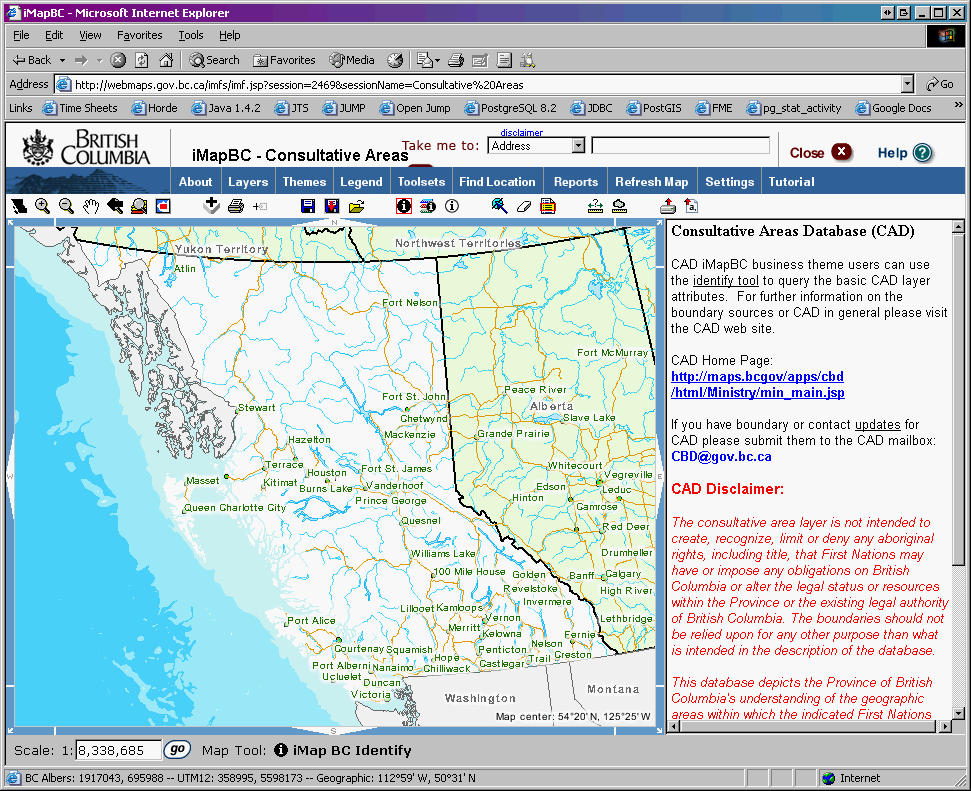971x791 pixels.
Task: Click the add layer plus icon
Action: (211, 206)
